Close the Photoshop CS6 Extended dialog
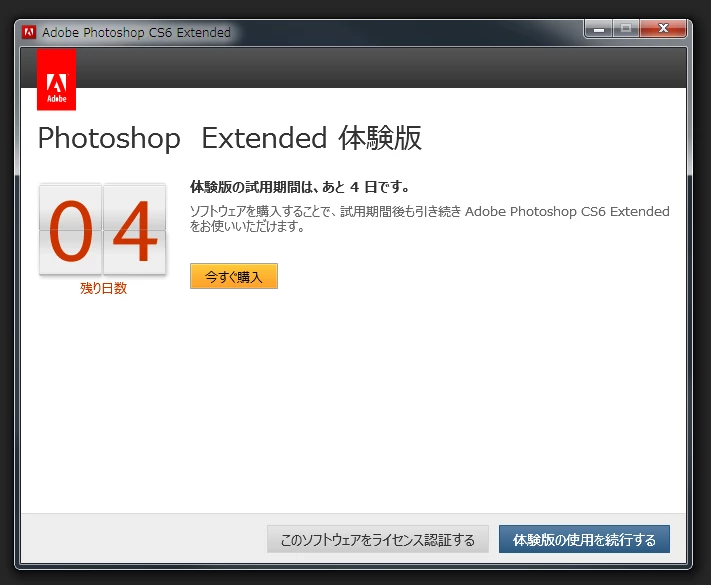 pos(663,29)
